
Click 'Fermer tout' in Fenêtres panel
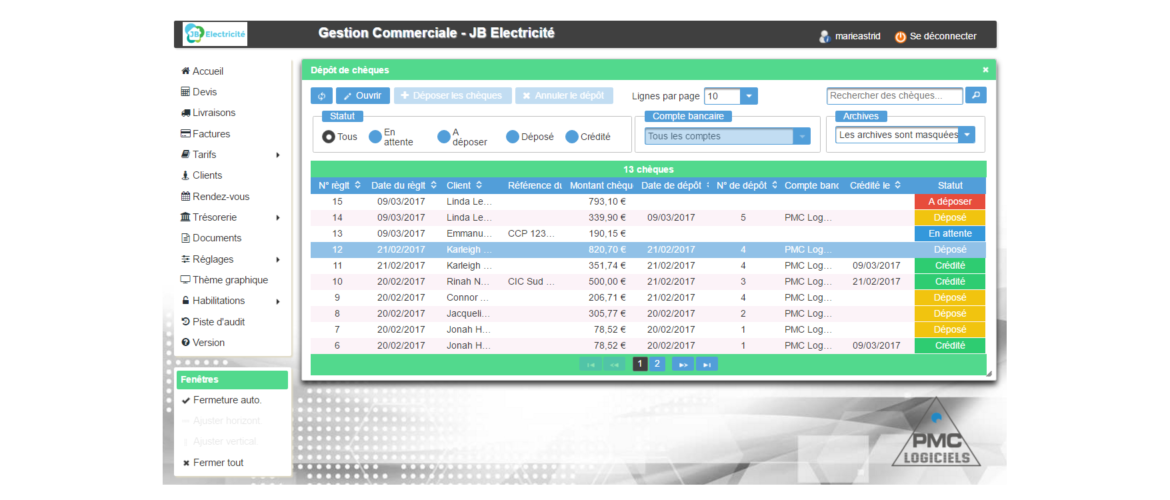pyautogui.click(x=218, y=463)
